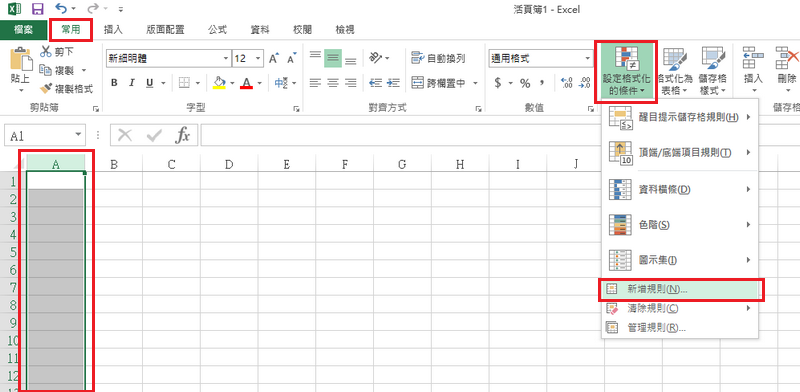This screenshot has width=800, height=392.
Task: Toggle 自動換列 wrap text
Action: 438,59
